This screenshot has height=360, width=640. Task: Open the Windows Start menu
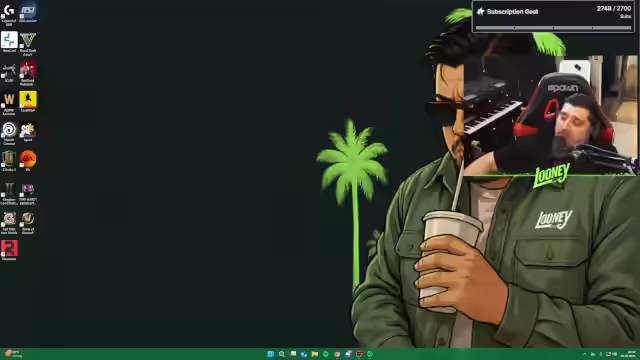click(x=270, y=354)
